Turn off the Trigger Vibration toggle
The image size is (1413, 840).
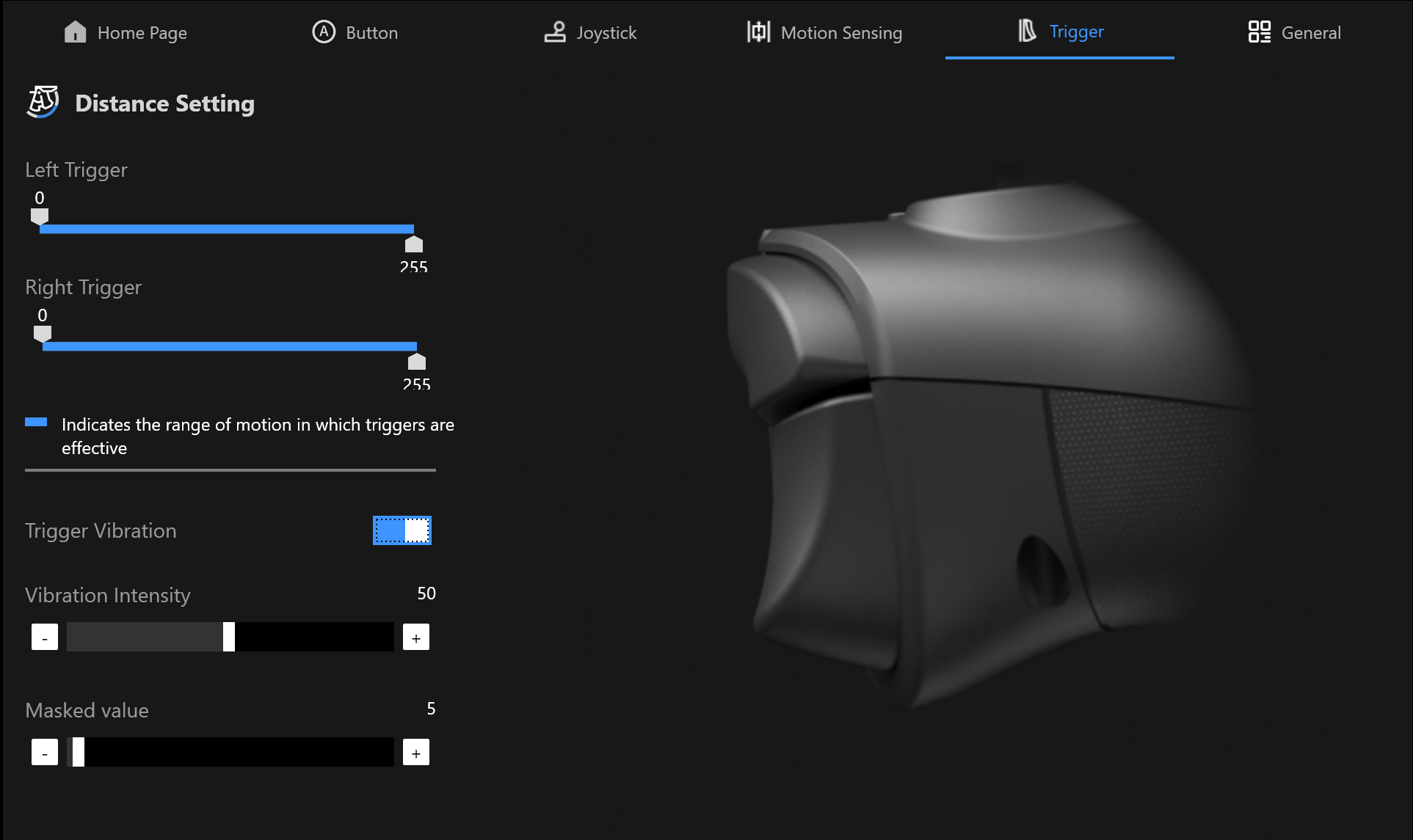(x=402, y=530)
